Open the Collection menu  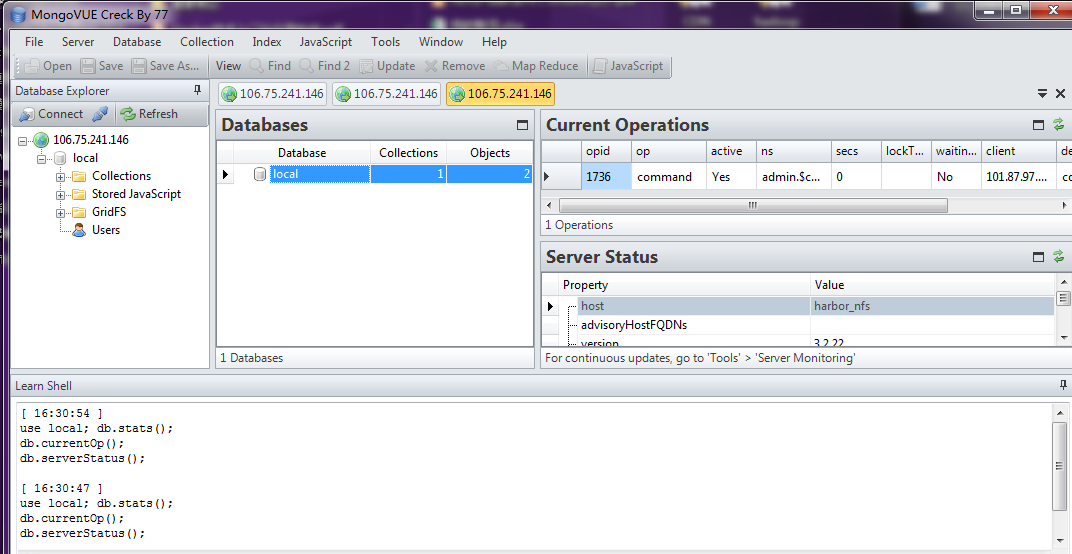tap(206, 42)
